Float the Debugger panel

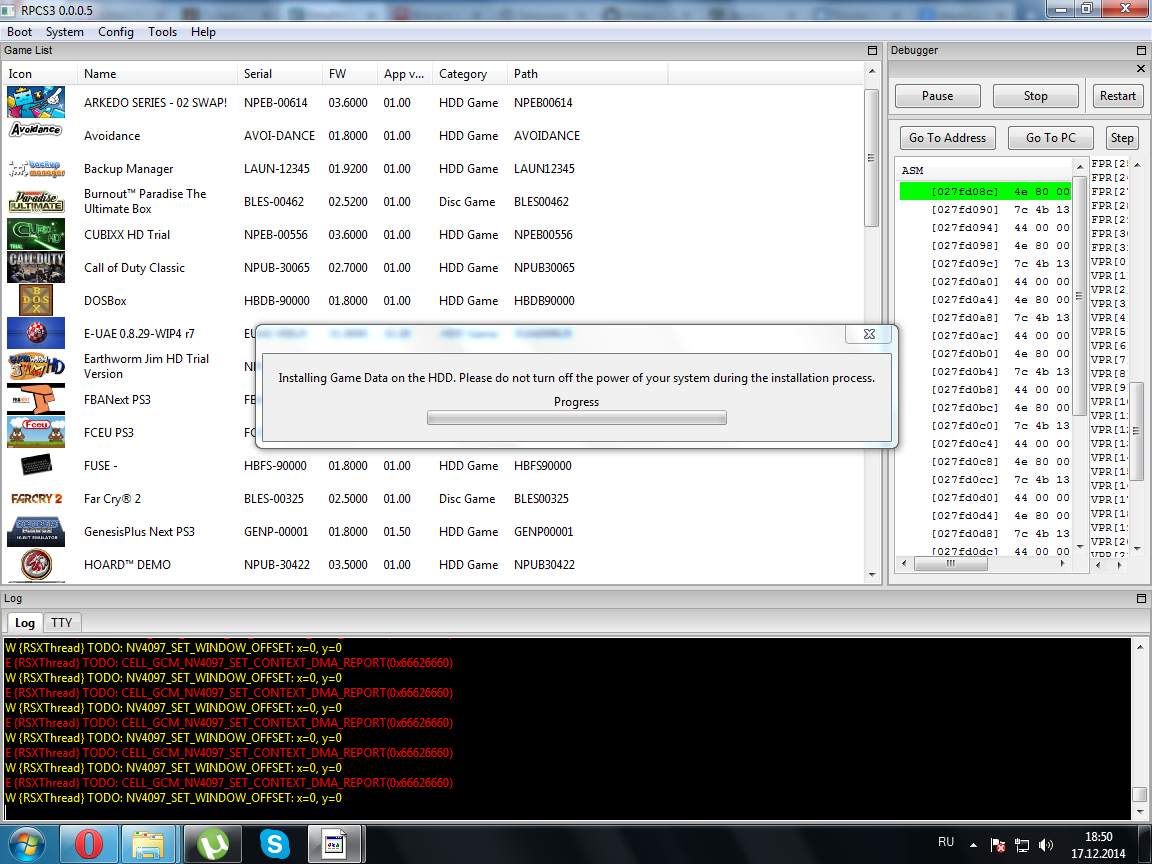click(1141, 50)
